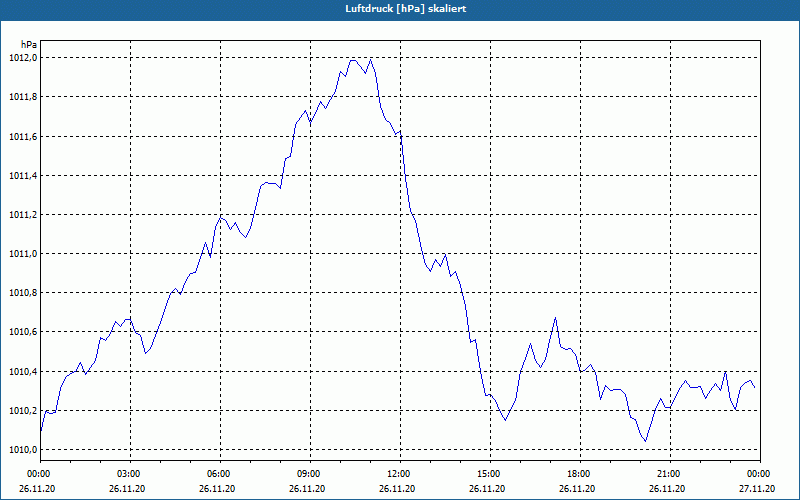Click the '03:00' time axis label

click(x=130, y=474)
